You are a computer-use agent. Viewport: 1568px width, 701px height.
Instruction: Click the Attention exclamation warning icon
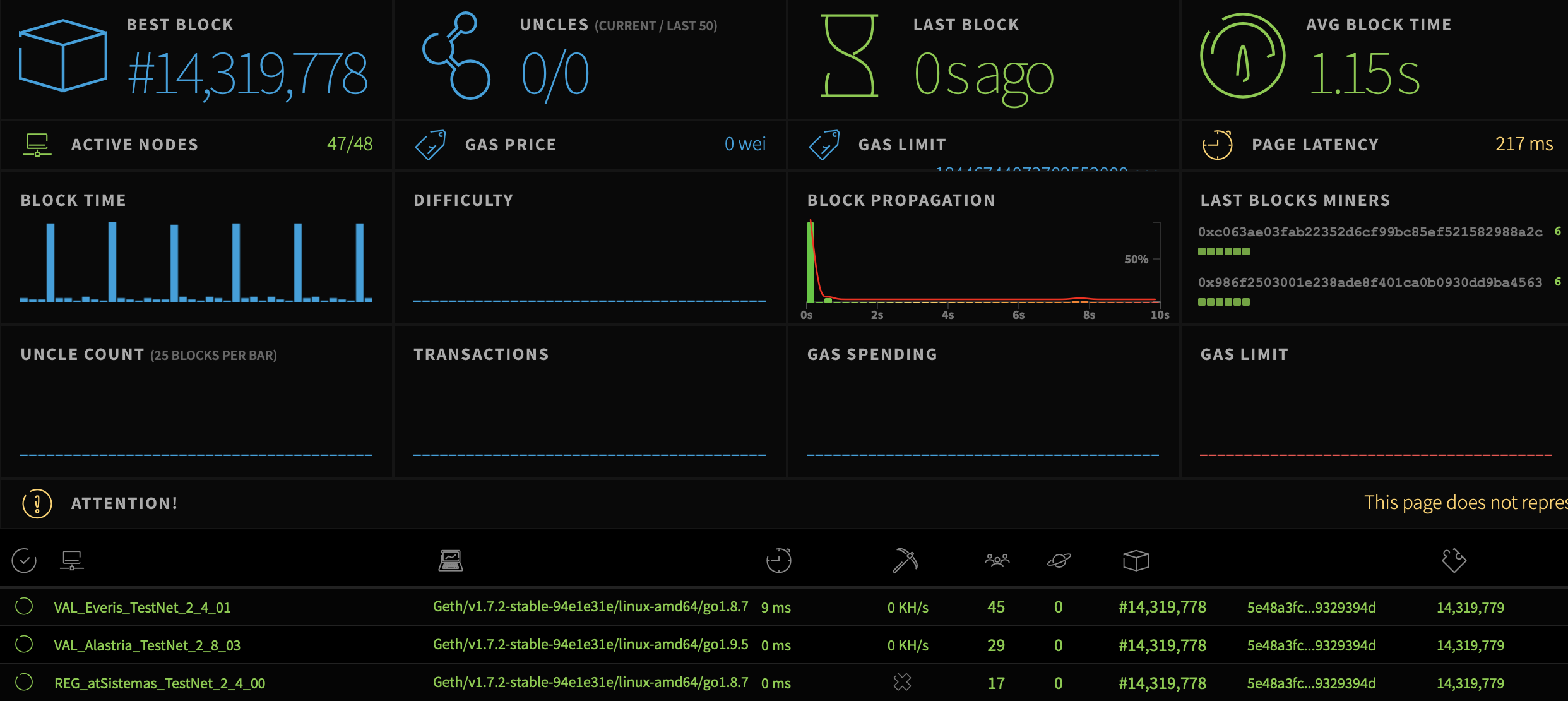coord(37,503)
